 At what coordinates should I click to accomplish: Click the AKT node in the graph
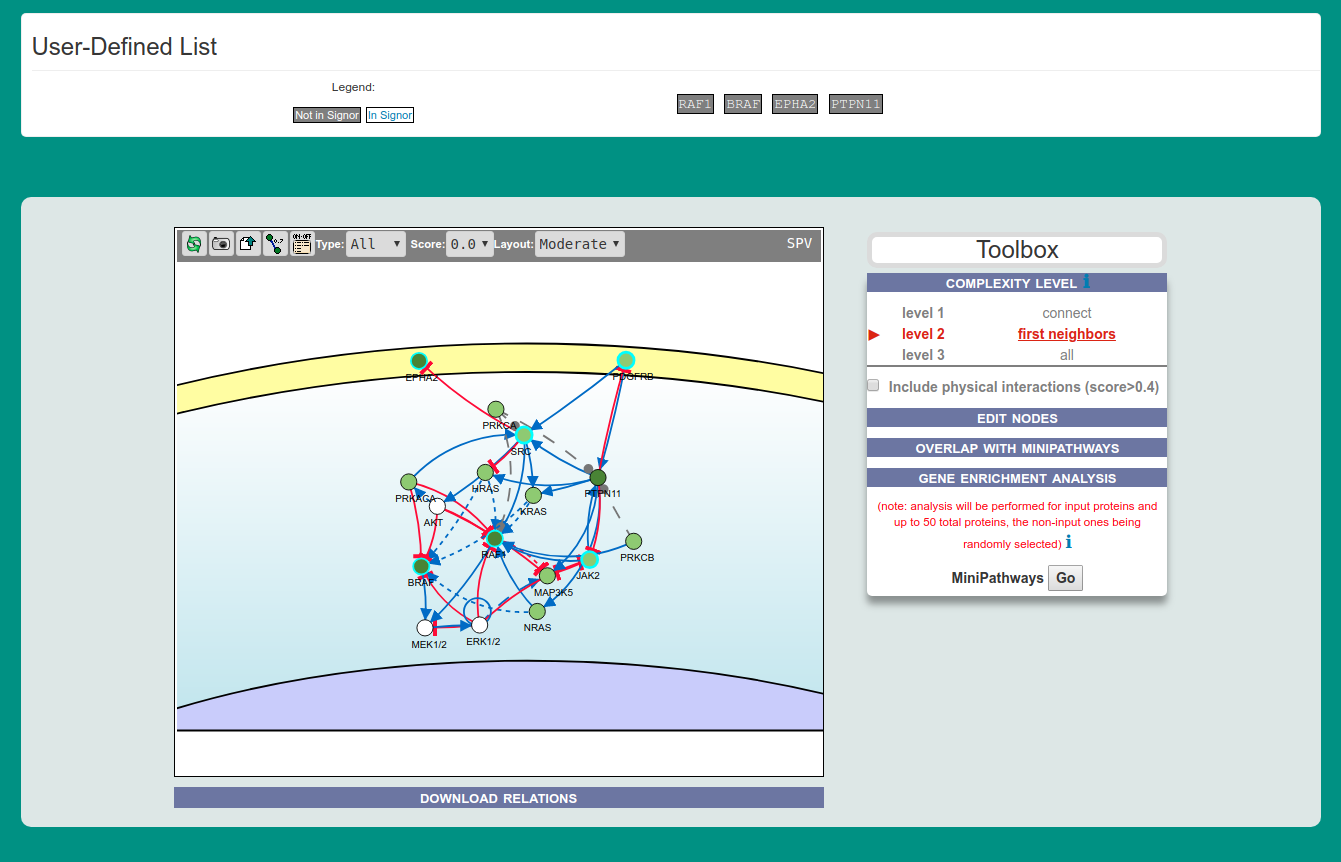437,506
